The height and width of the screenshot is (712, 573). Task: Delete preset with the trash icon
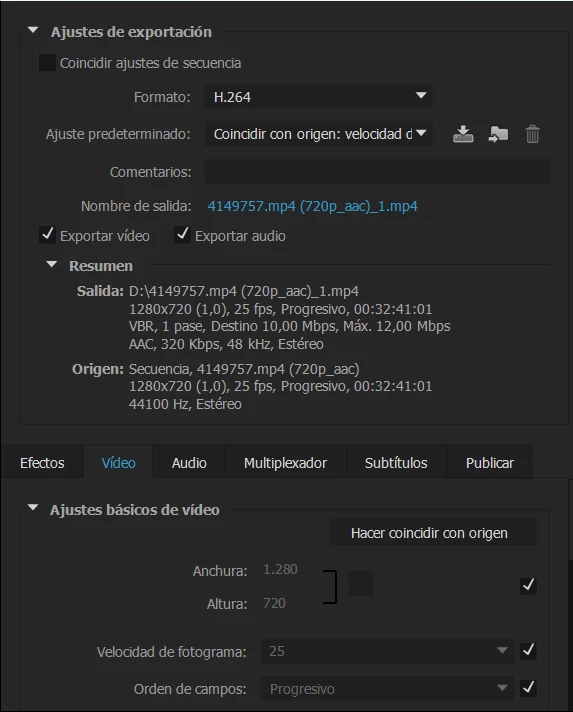tap(532, 134)
